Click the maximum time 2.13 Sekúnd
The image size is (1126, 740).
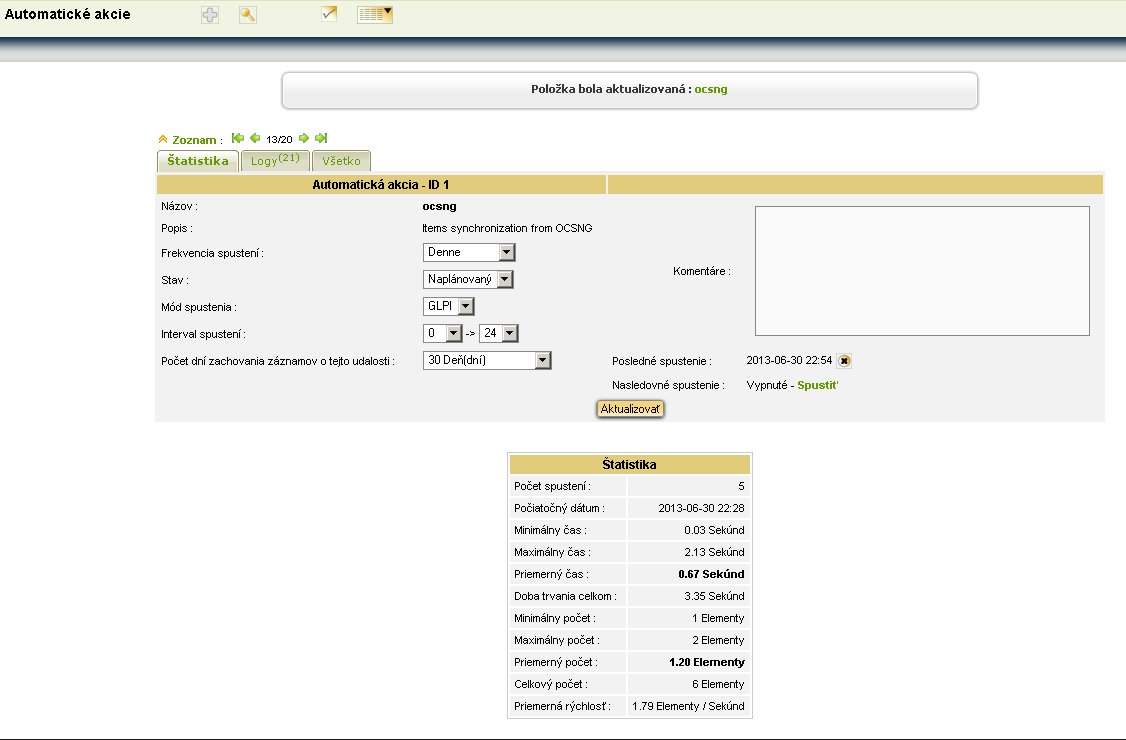715,552
